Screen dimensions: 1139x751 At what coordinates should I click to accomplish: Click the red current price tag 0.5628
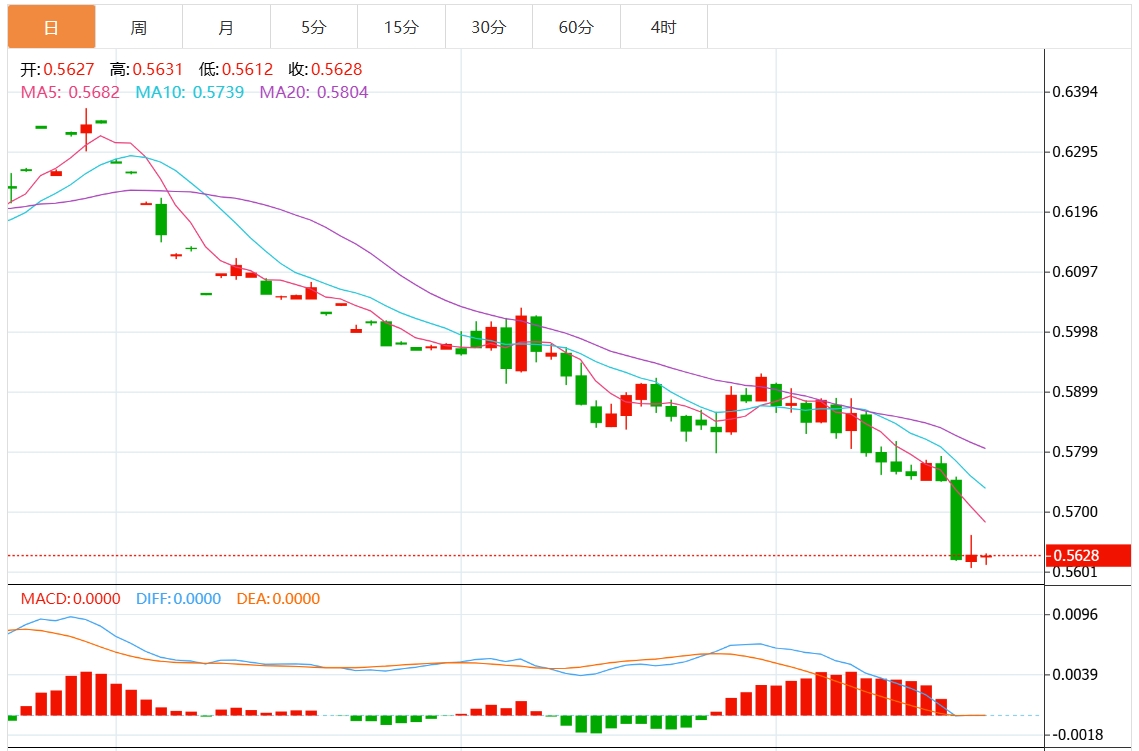tap(1088, 556)
